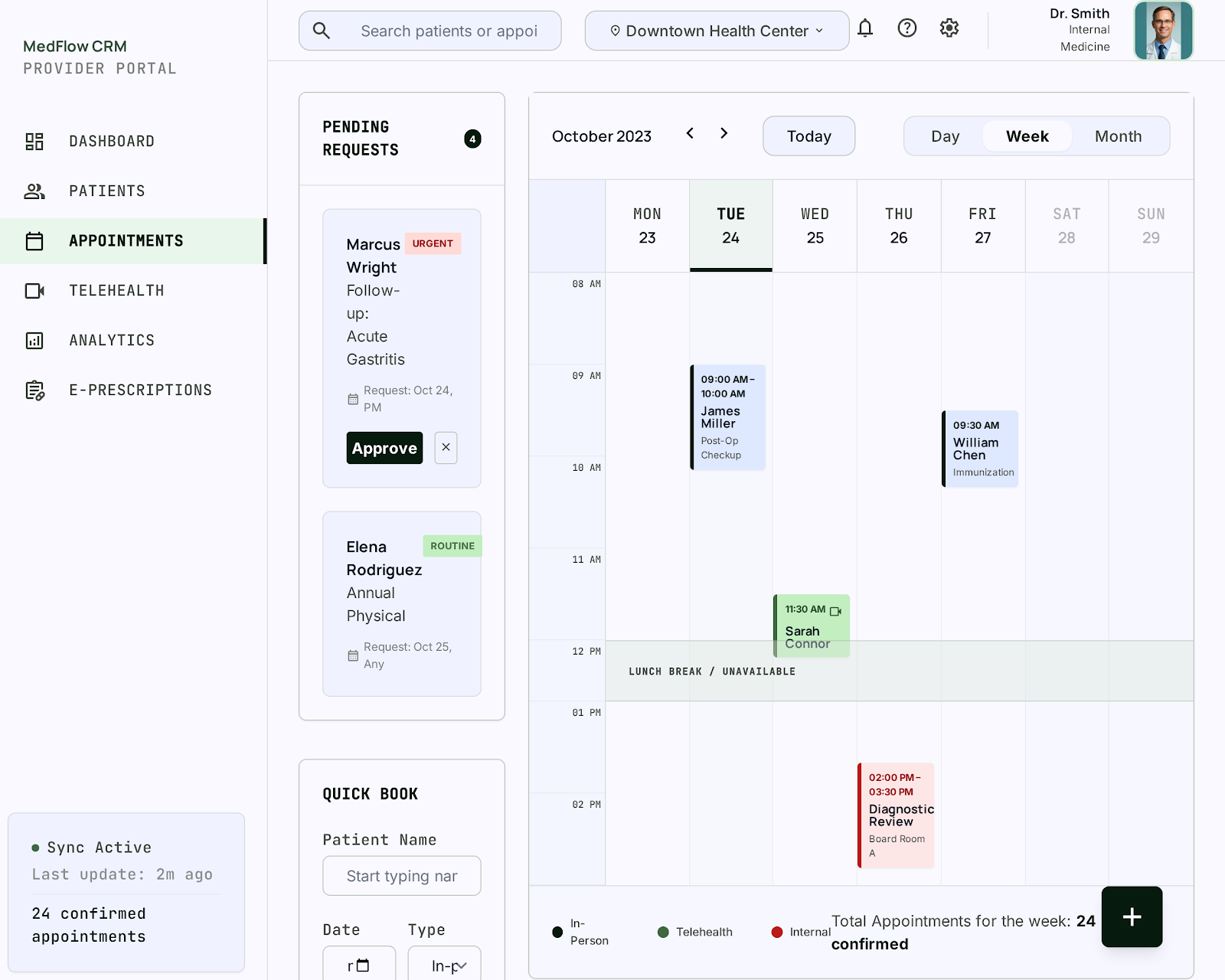Select the SUN 29 column header
Image resolution: width=1225 pixels, height=980 pixels.
pos(1151,226)
